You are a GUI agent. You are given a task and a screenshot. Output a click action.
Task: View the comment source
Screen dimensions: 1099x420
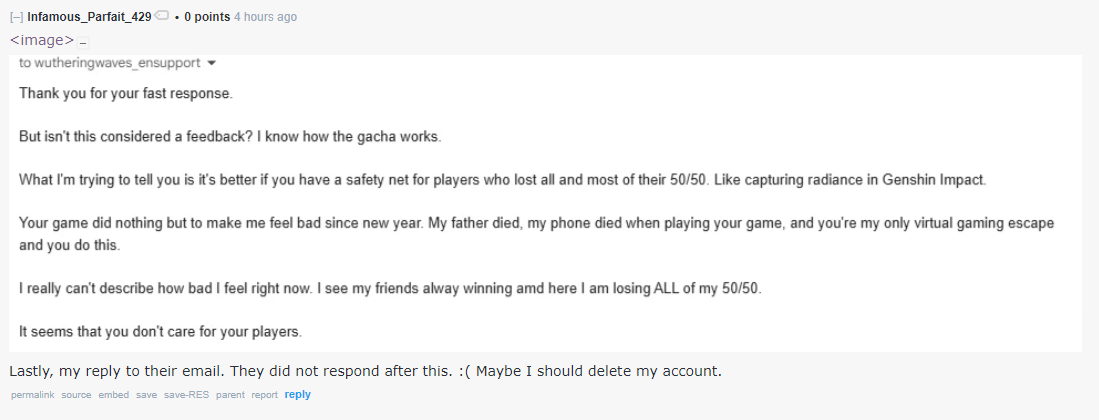[x=76, y=395]
